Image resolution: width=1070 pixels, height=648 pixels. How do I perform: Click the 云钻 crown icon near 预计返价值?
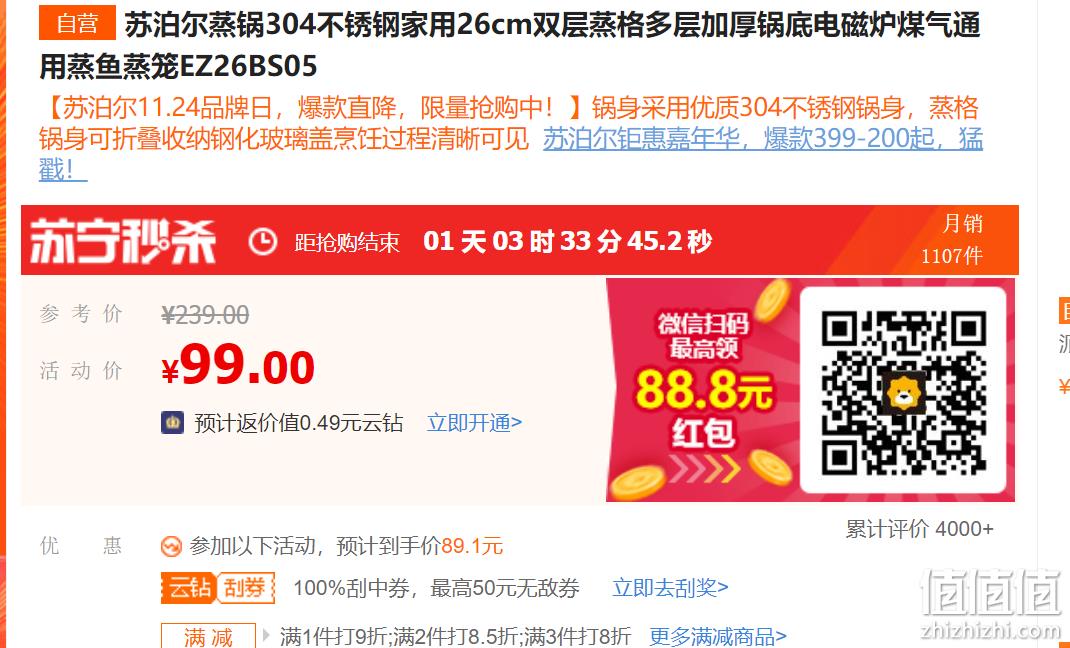click(173, 423)
